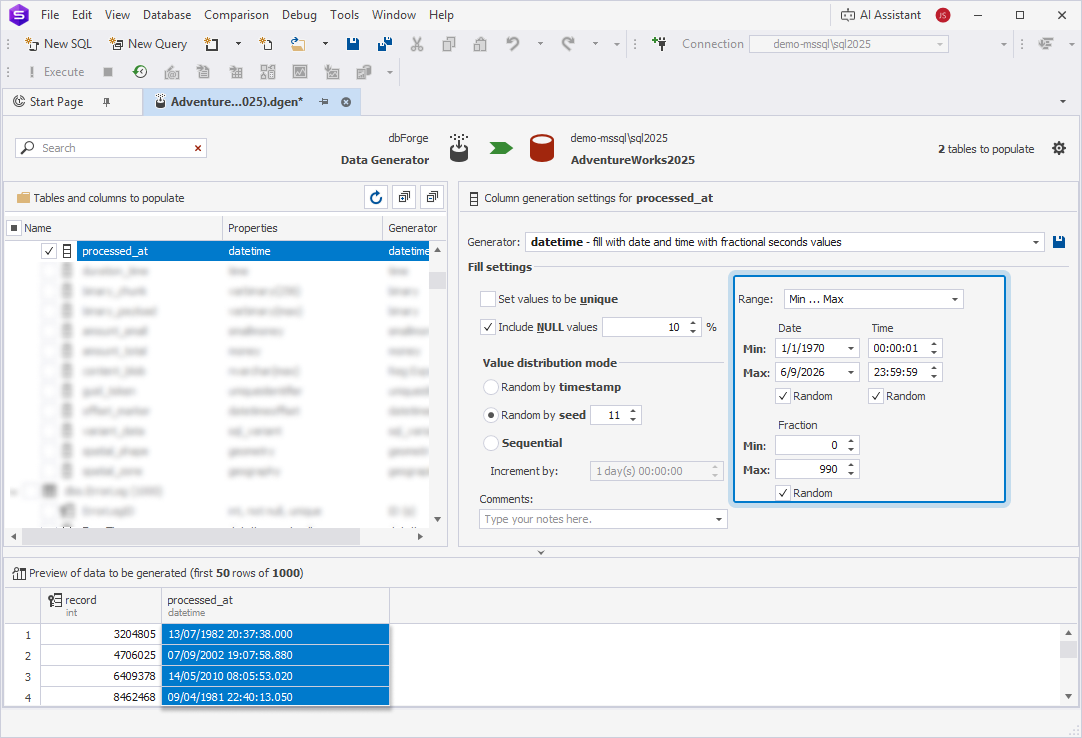Open the Max date picker dropdown

(x=851, y=373)
